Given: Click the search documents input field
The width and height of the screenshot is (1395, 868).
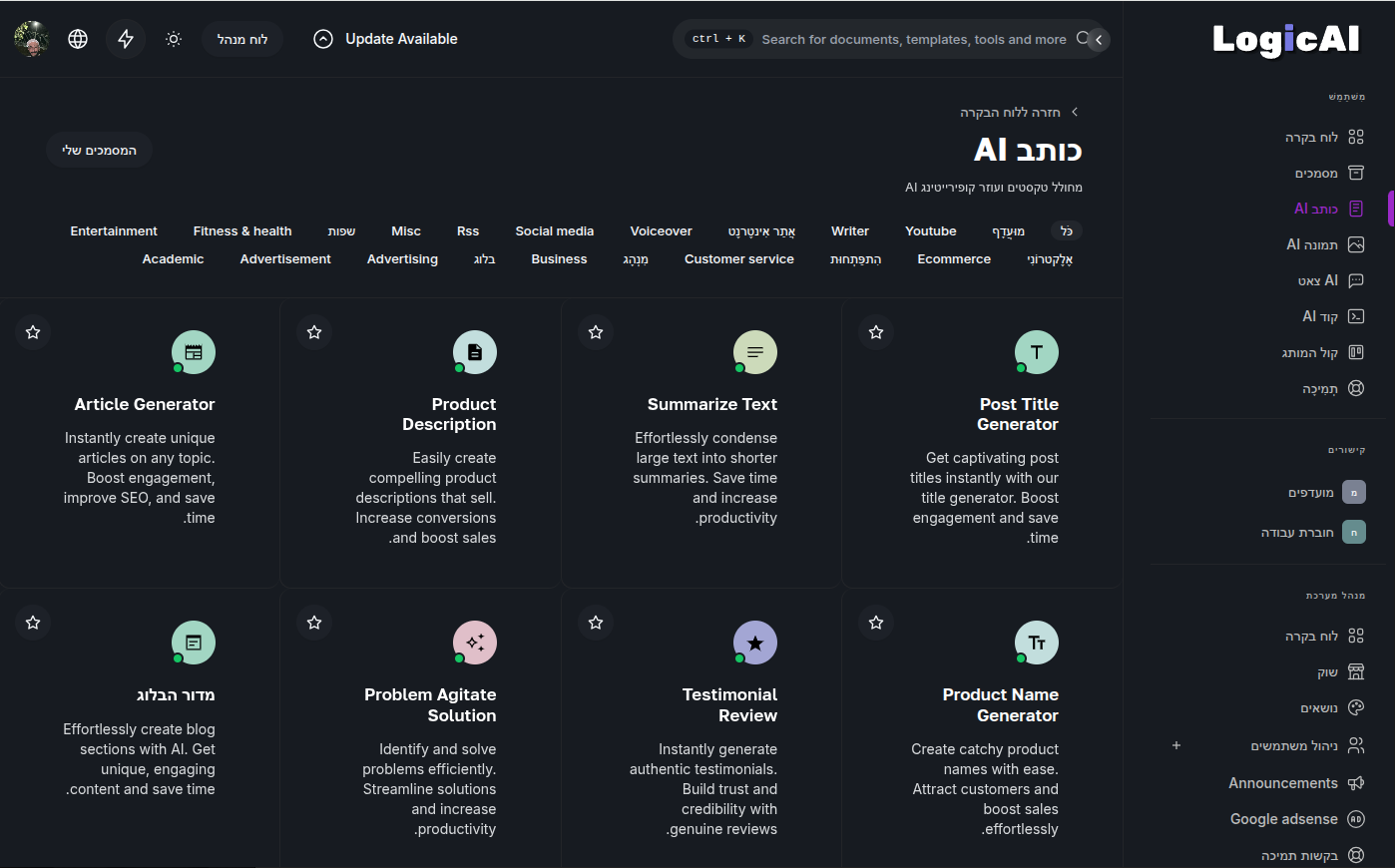Looking at the screenshot, I should 913,40.
